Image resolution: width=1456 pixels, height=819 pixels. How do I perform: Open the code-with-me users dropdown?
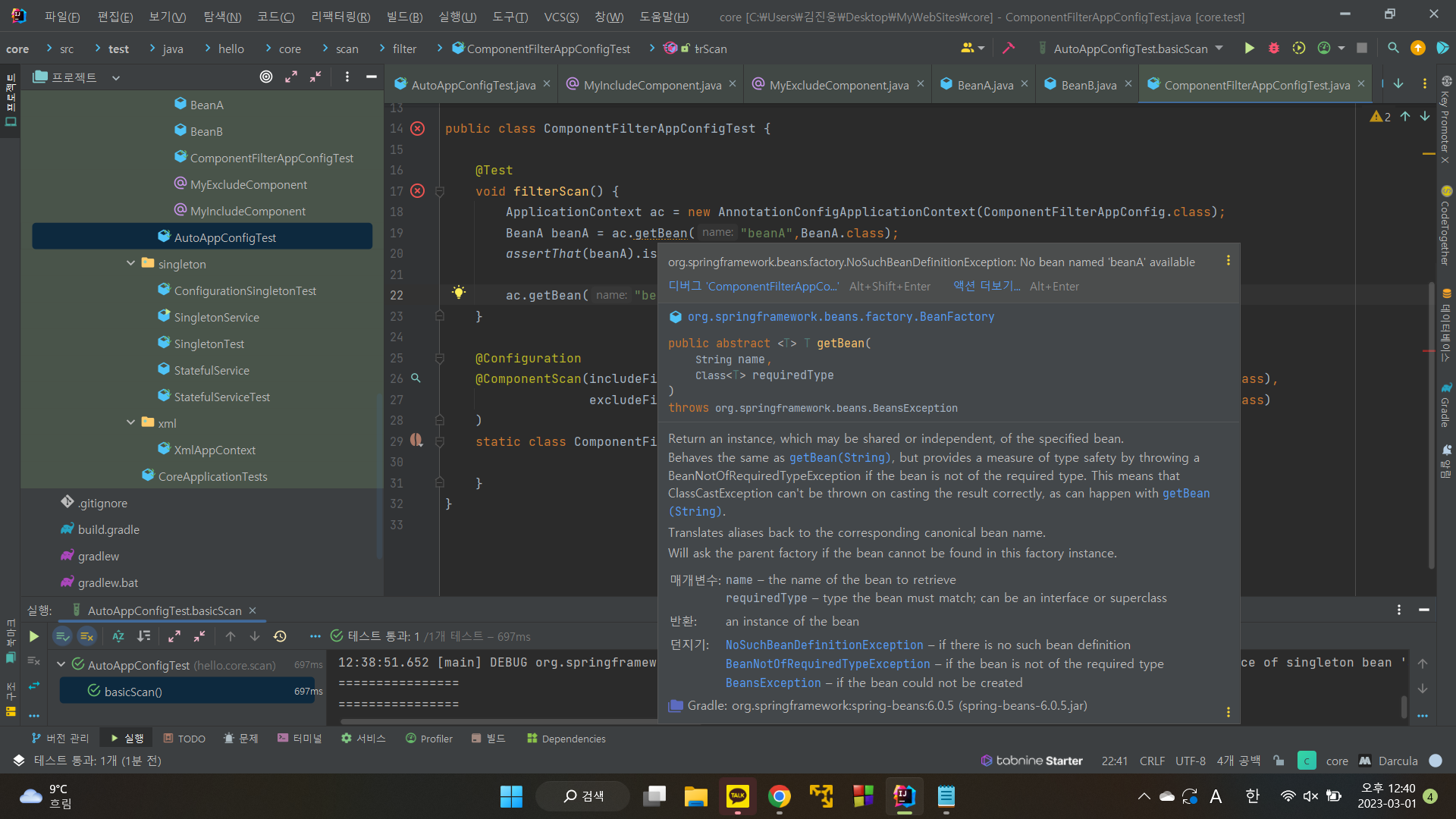[x=973, y=49]
